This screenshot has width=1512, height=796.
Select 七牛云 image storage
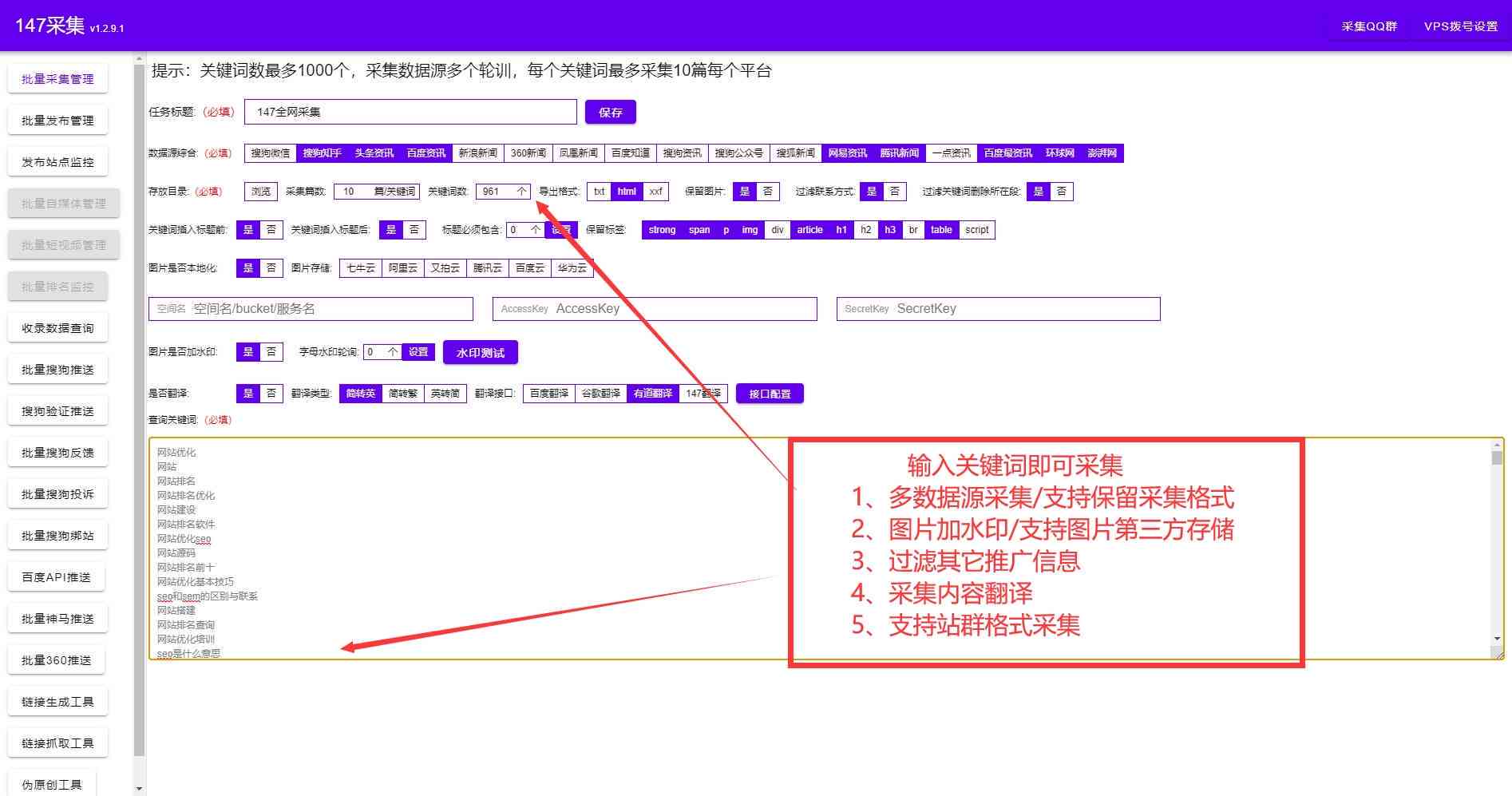361,268
